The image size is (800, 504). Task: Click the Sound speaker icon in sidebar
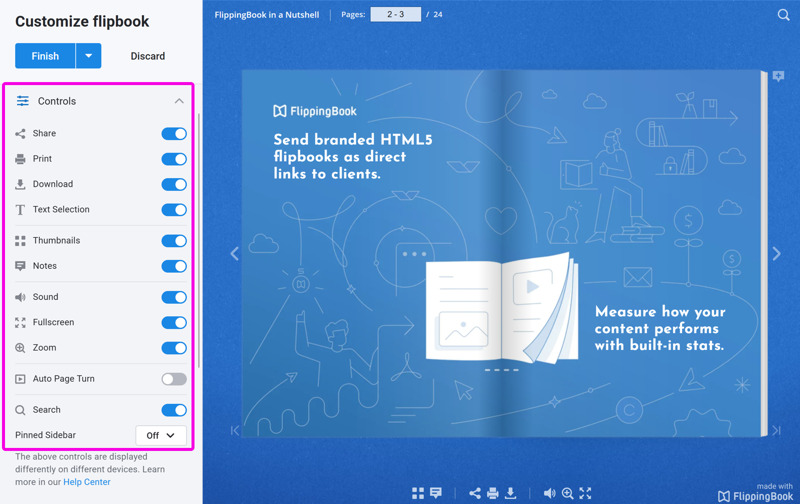[20, 297]
